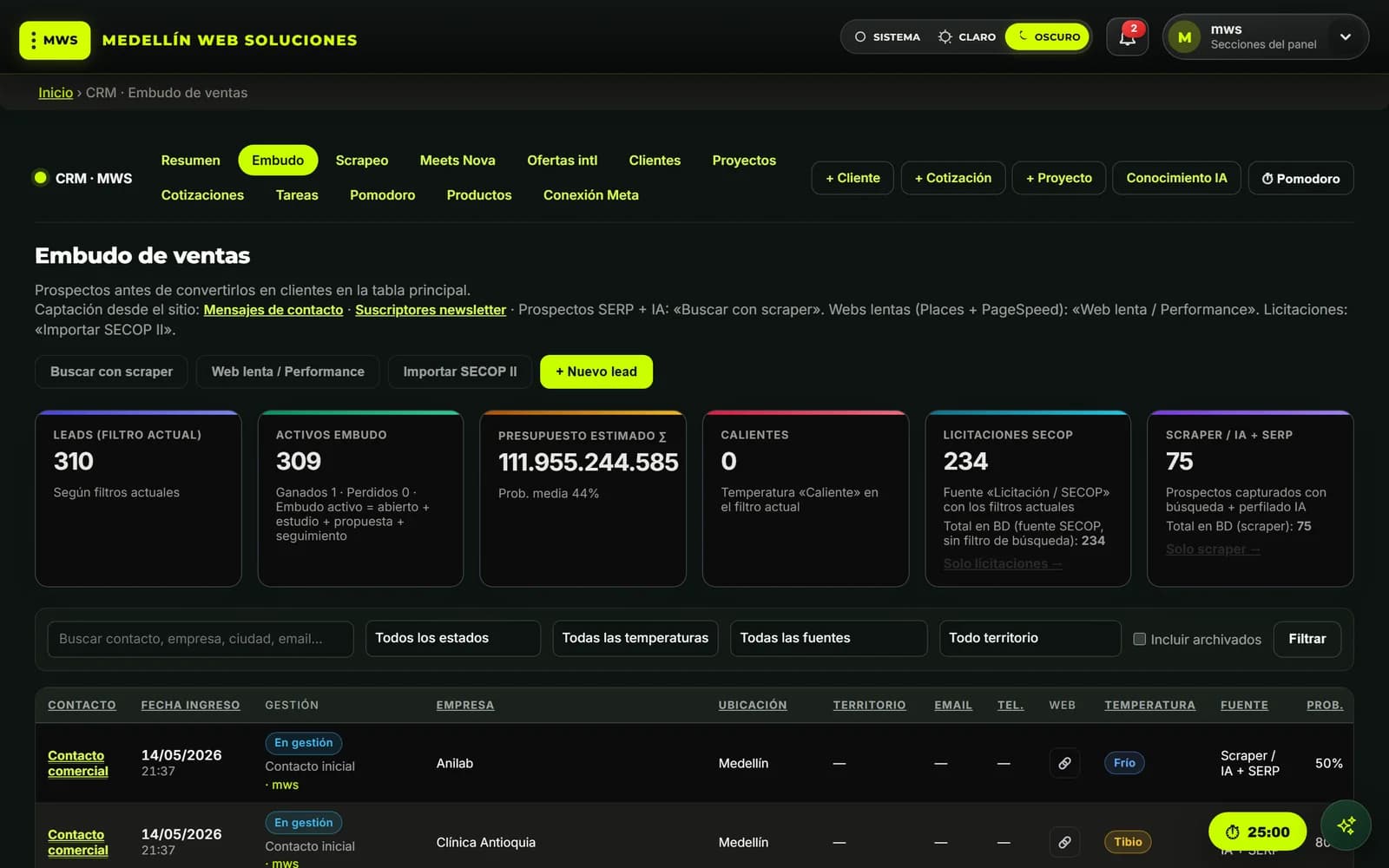
Task: Open website link for Clínica Antioquia row
Action: click(1064, 842)
